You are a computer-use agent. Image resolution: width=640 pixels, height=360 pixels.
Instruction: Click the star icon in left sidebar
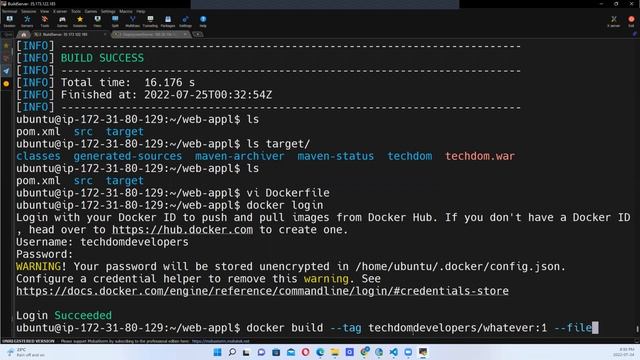pyautogui.click(x=6, y=46)
